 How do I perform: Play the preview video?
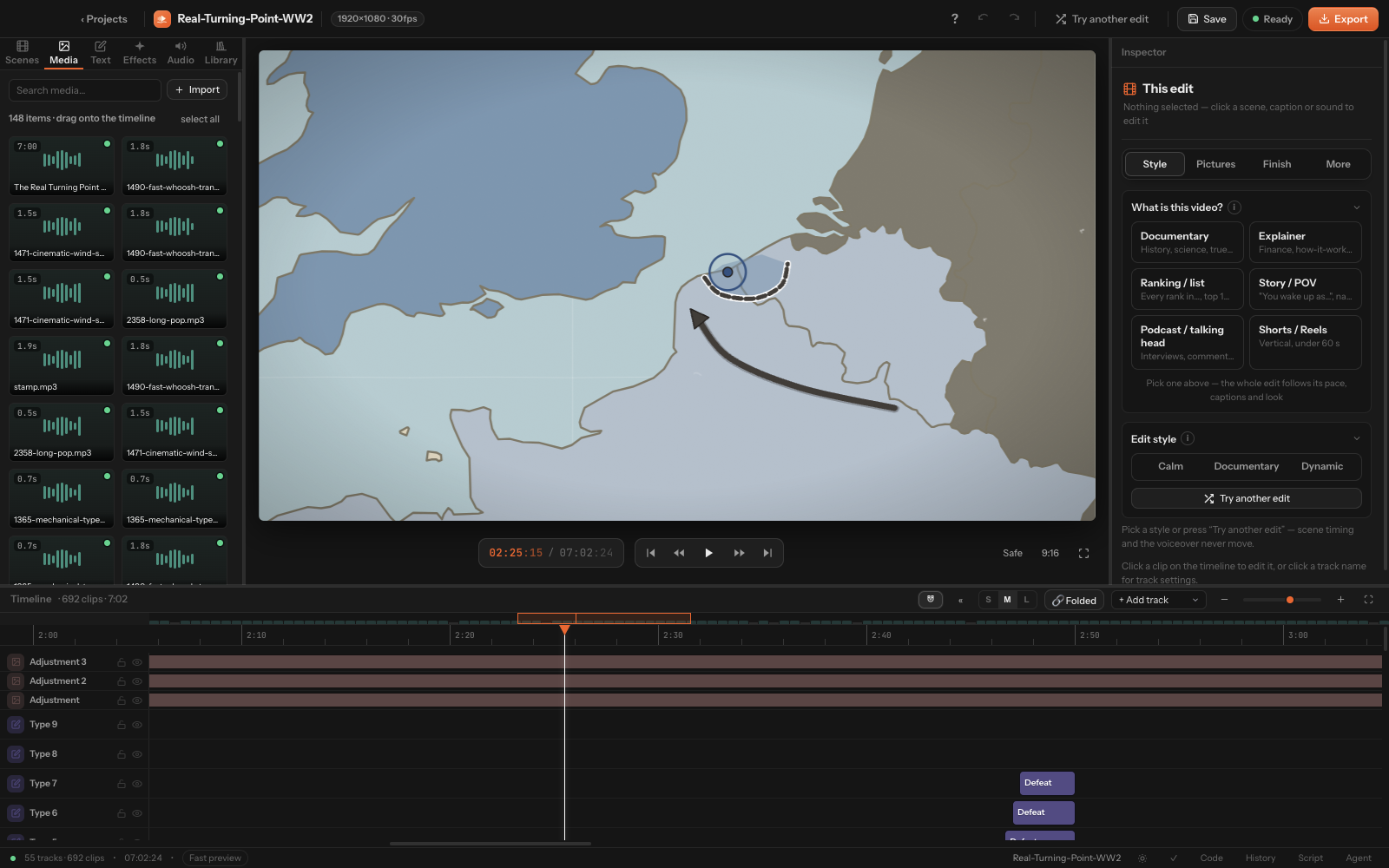coord(708,553)
